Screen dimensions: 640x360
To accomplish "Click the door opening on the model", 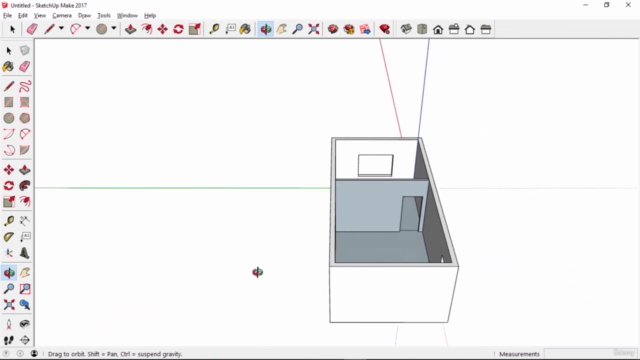I will tap(411, 213).
